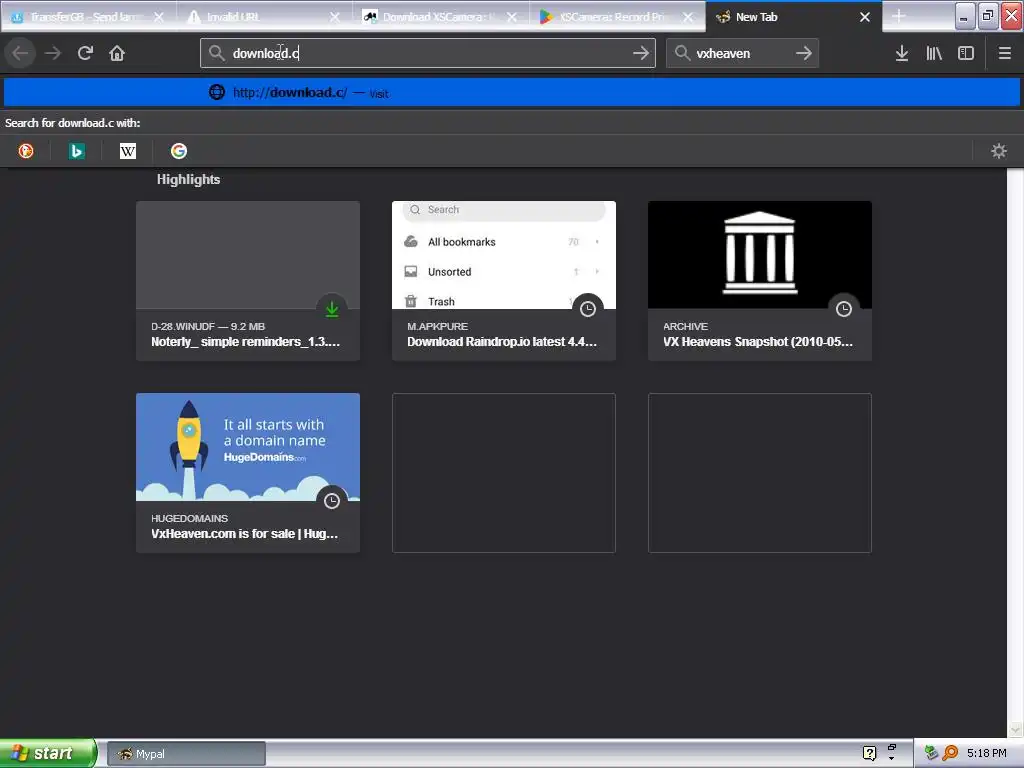Viewport: 1024px width, 768px height.
Task: Click the search arrow next to vxheaven
Action: (804, 53)
